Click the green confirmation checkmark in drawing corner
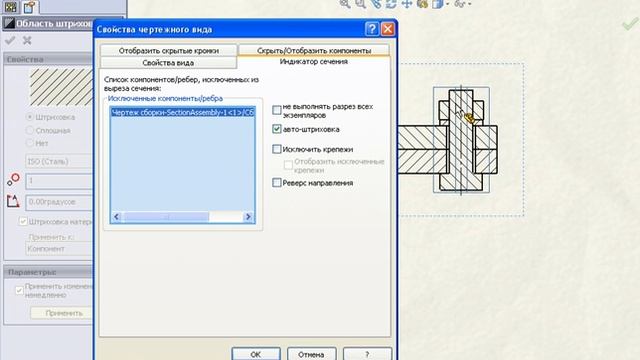Viewport: 640px width, 360px height. point(630,24)
